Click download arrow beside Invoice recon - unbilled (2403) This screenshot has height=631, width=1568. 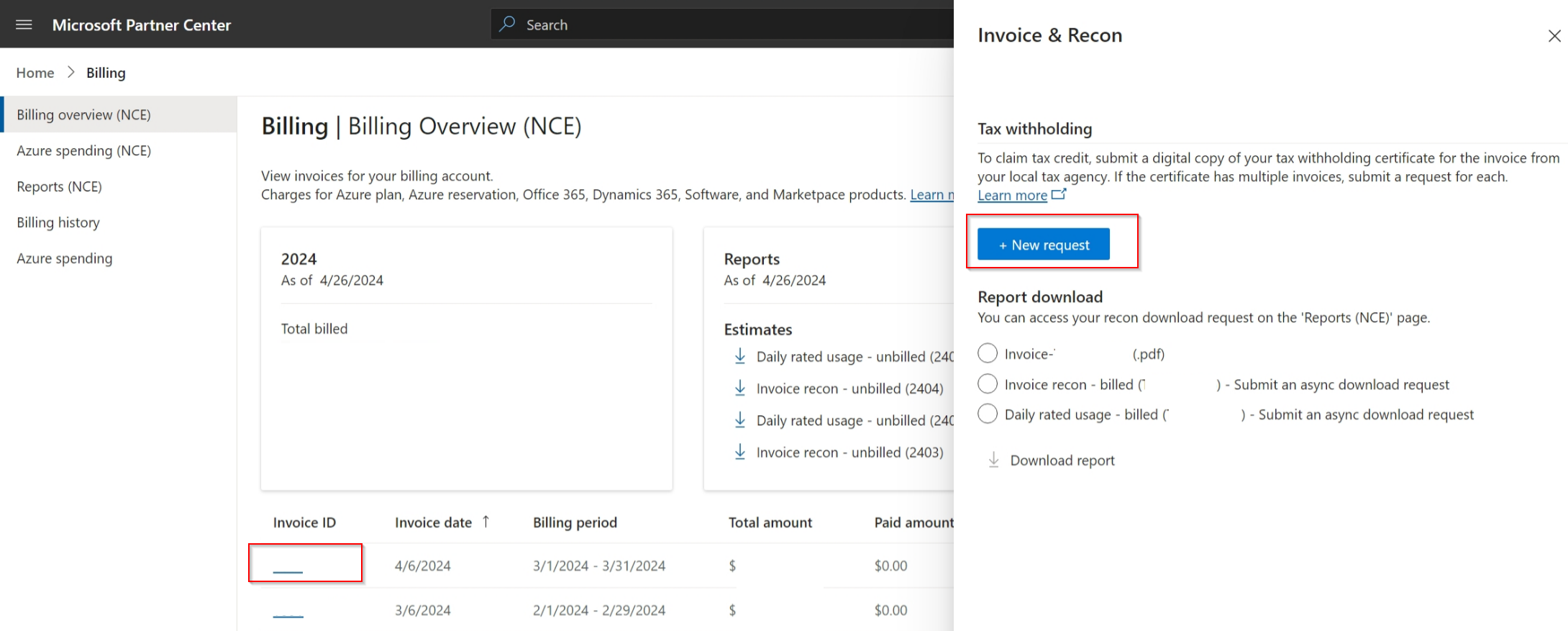coord(739,452)
